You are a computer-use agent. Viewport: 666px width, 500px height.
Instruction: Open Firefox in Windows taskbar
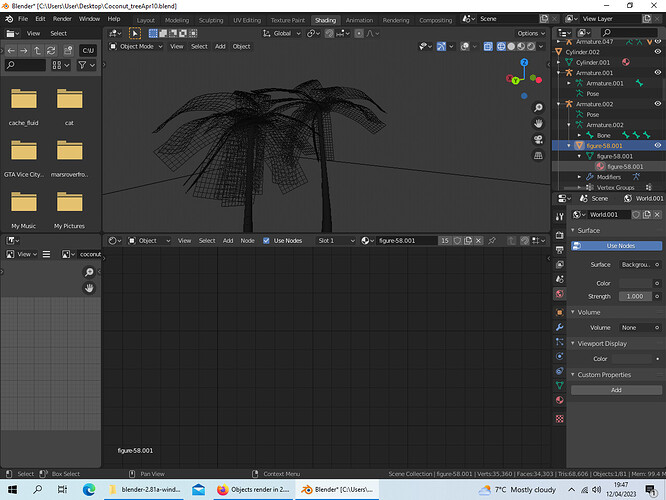253,490
